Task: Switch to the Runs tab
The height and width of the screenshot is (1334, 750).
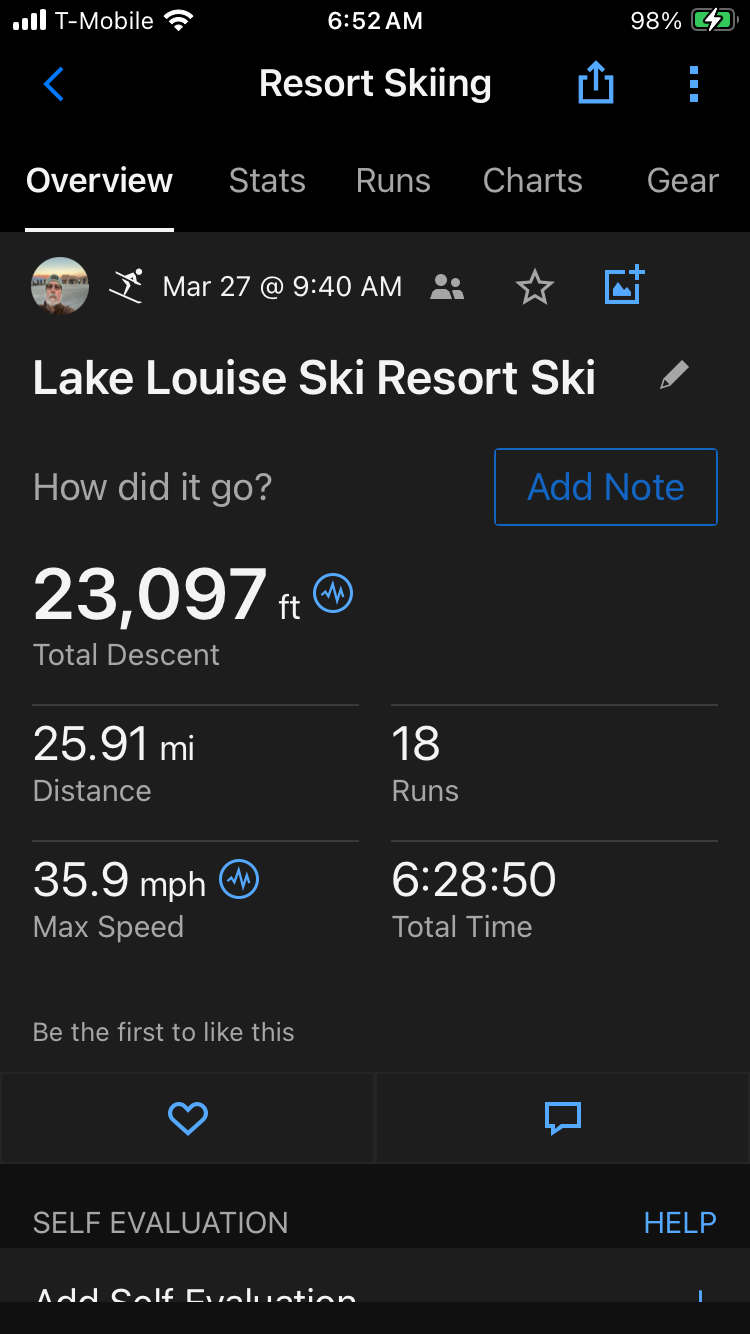Action: coord(393,181)
